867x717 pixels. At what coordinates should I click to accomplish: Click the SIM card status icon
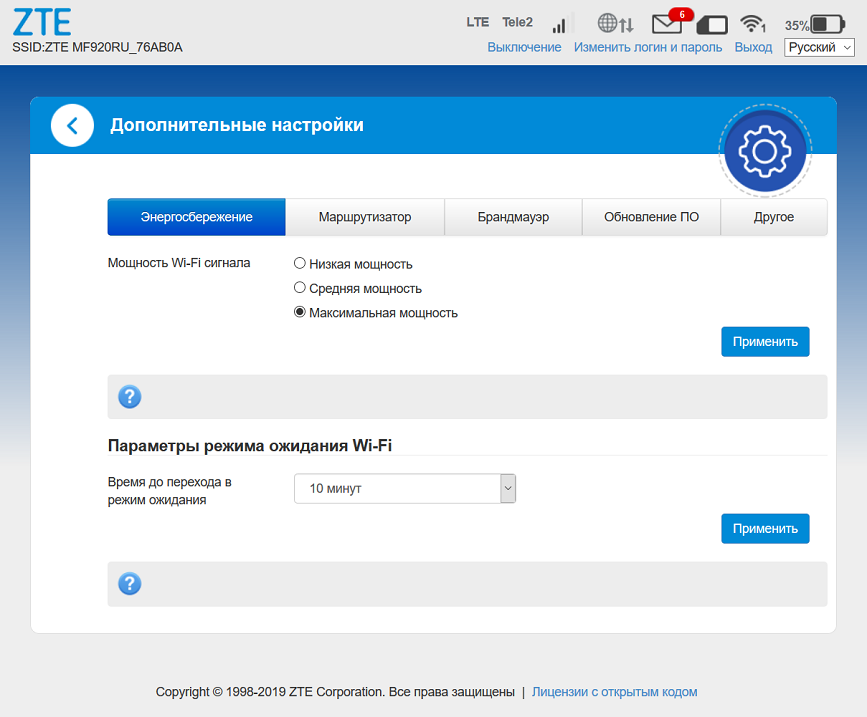(711, 25)
